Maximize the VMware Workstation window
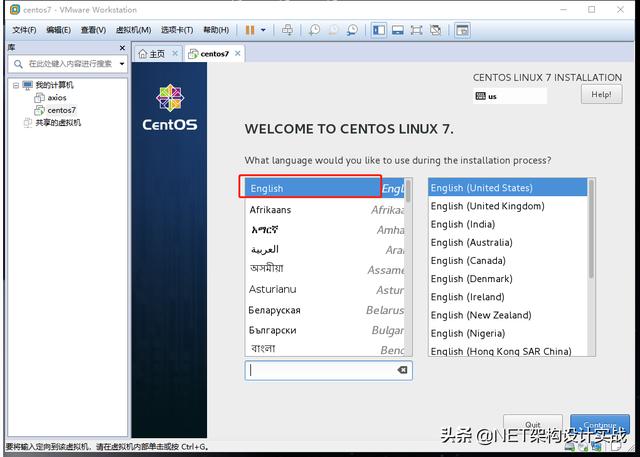640x457 pixels. click(x=591, y=9)
